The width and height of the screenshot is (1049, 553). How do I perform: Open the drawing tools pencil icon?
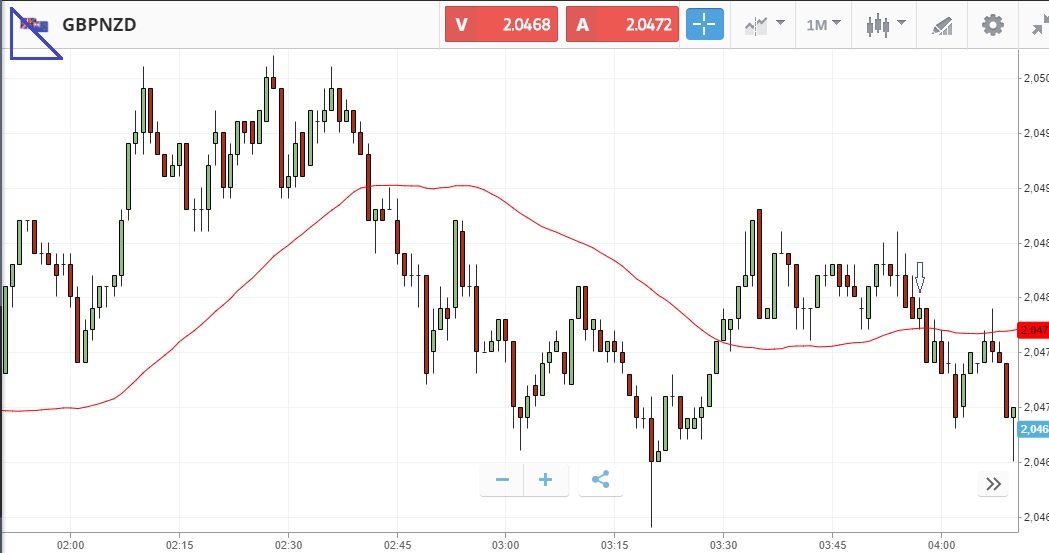coord(942,25)
